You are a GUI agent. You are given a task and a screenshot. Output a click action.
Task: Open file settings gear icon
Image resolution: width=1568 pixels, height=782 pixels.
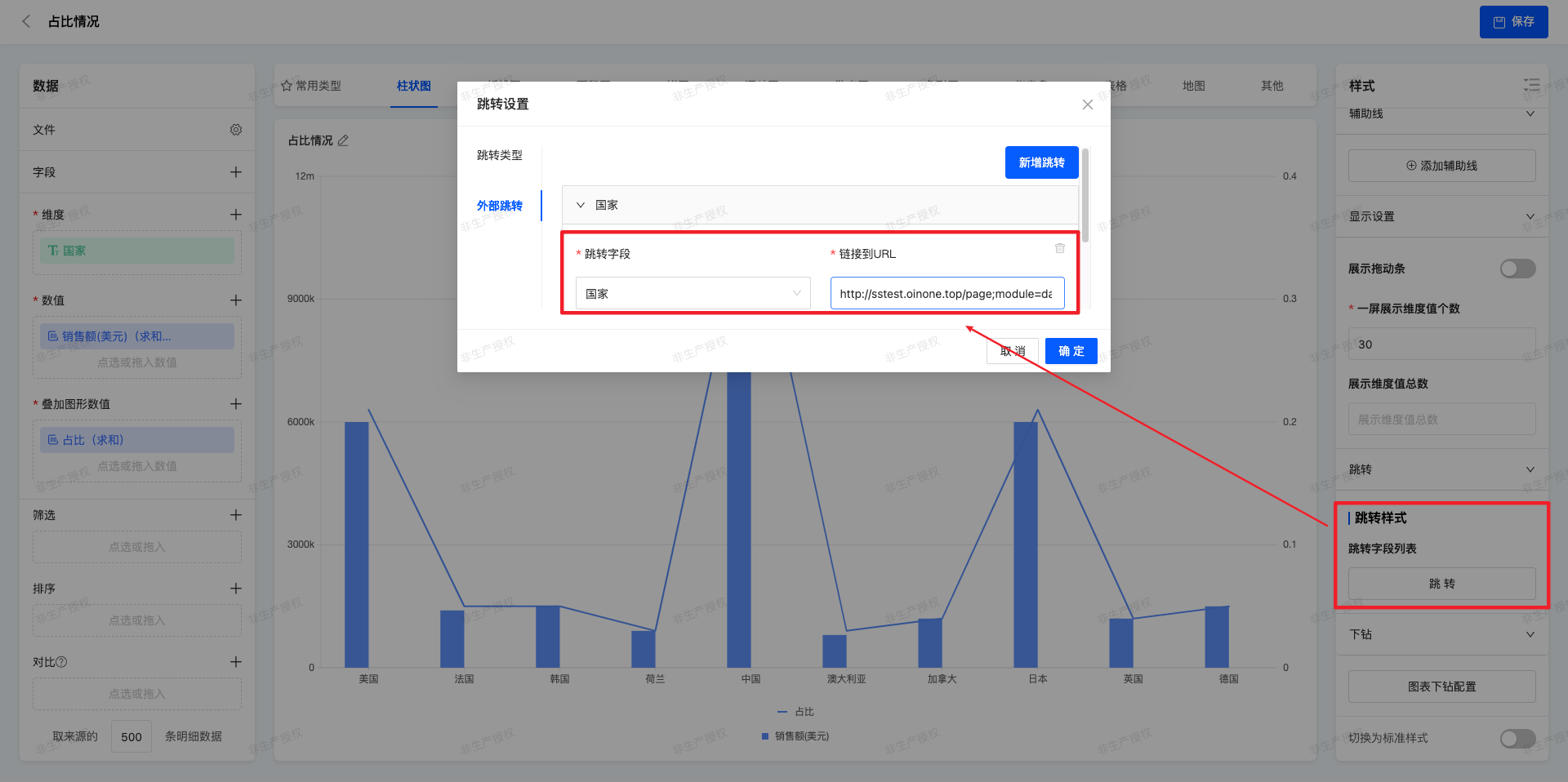236,130
